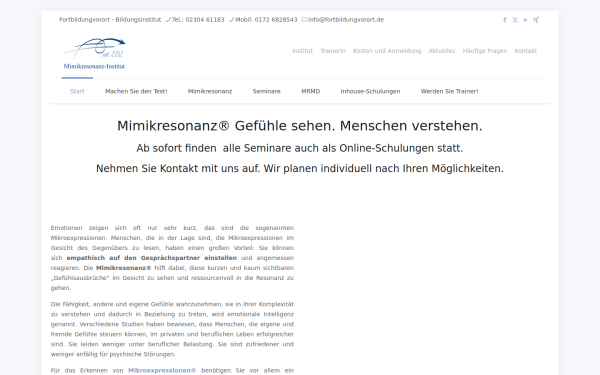600x375 pixels.
Task: Open the Trainerin menu item
Action: coord(333,51)
